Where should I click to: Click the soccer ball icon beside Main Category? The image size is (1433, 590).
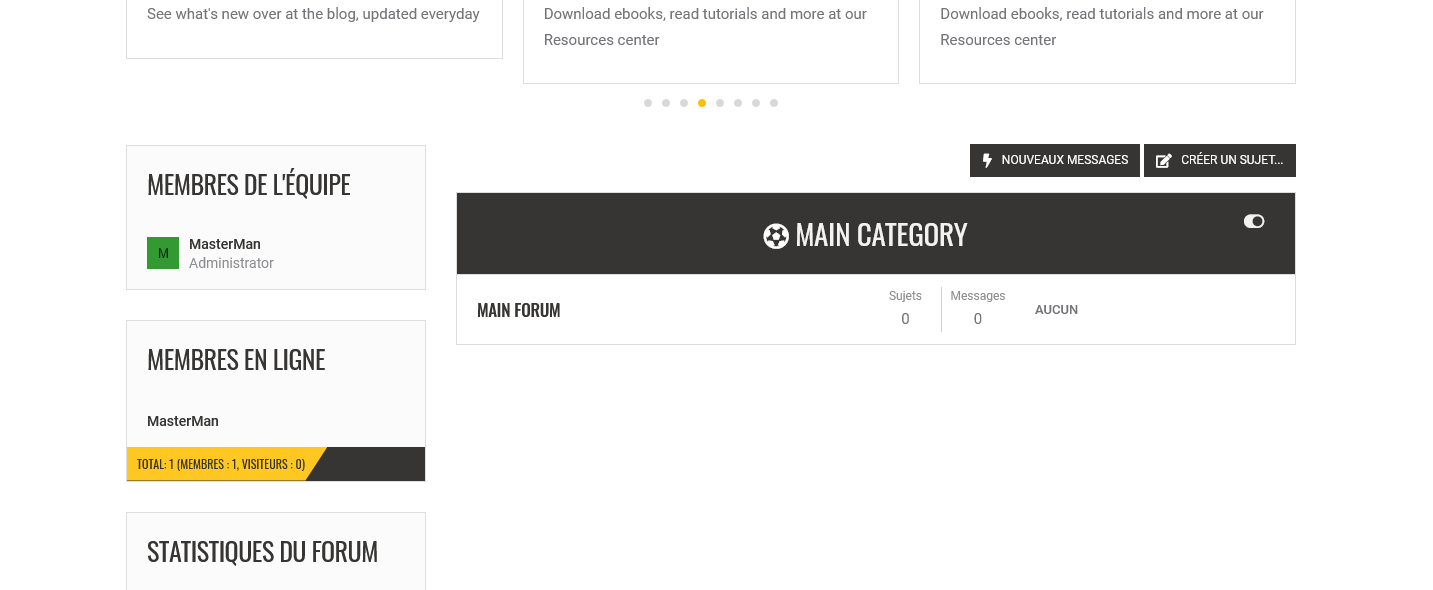pyautogui.click(x=776, y=236)
